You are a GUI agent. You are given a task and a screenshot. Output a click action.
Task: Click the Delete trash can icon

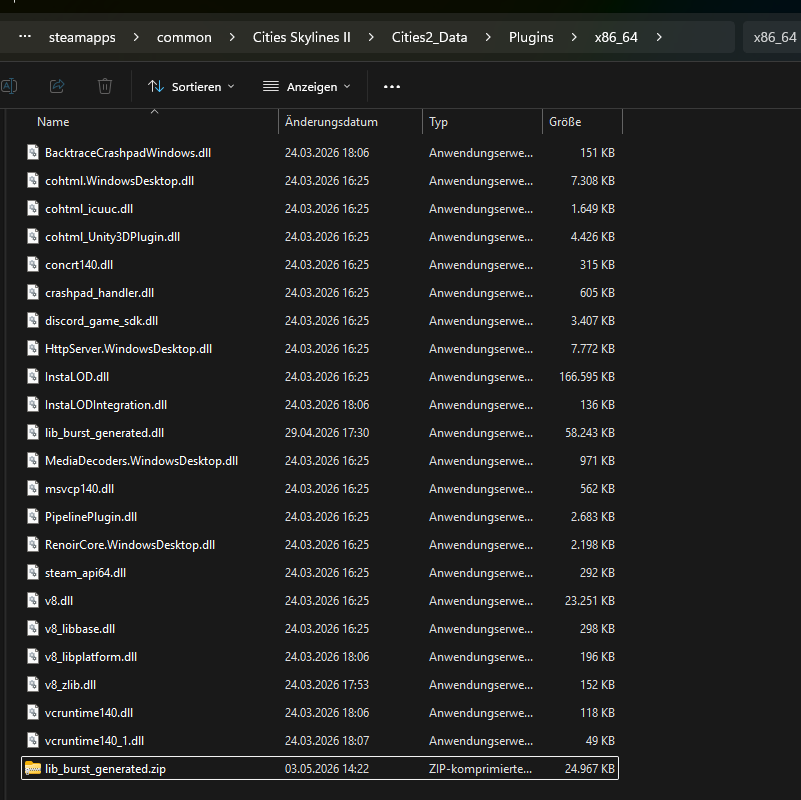click(x=105, y=86)
